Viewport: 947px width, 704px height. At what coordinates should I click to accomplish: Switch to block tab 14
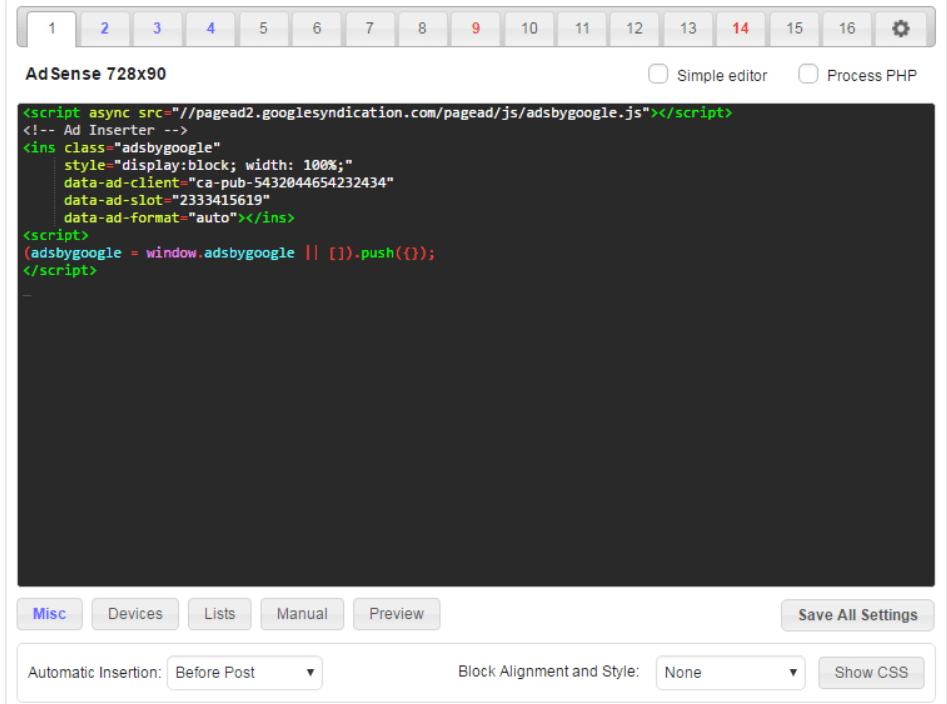[740, 28]
